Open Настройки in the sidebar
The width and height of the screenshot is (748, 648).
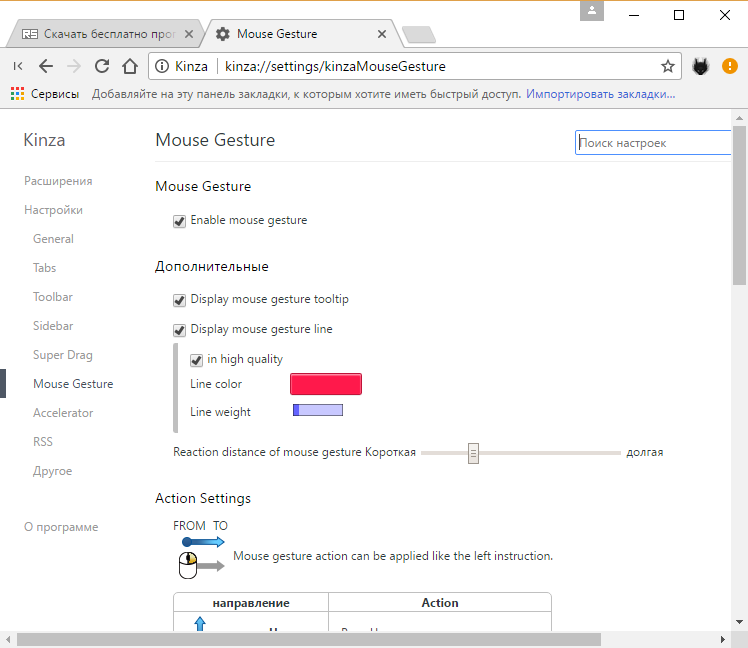53,210
